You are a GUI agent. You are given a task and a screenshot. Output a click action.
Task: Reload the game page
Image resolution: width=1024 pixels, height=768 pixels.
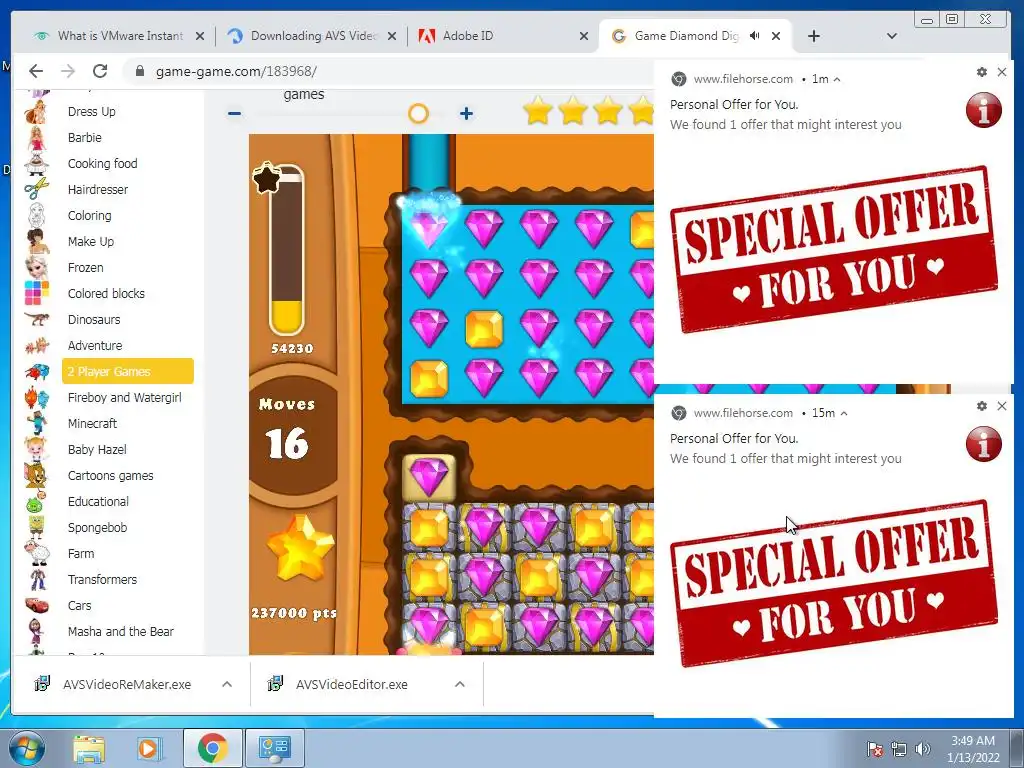(100, 71)
